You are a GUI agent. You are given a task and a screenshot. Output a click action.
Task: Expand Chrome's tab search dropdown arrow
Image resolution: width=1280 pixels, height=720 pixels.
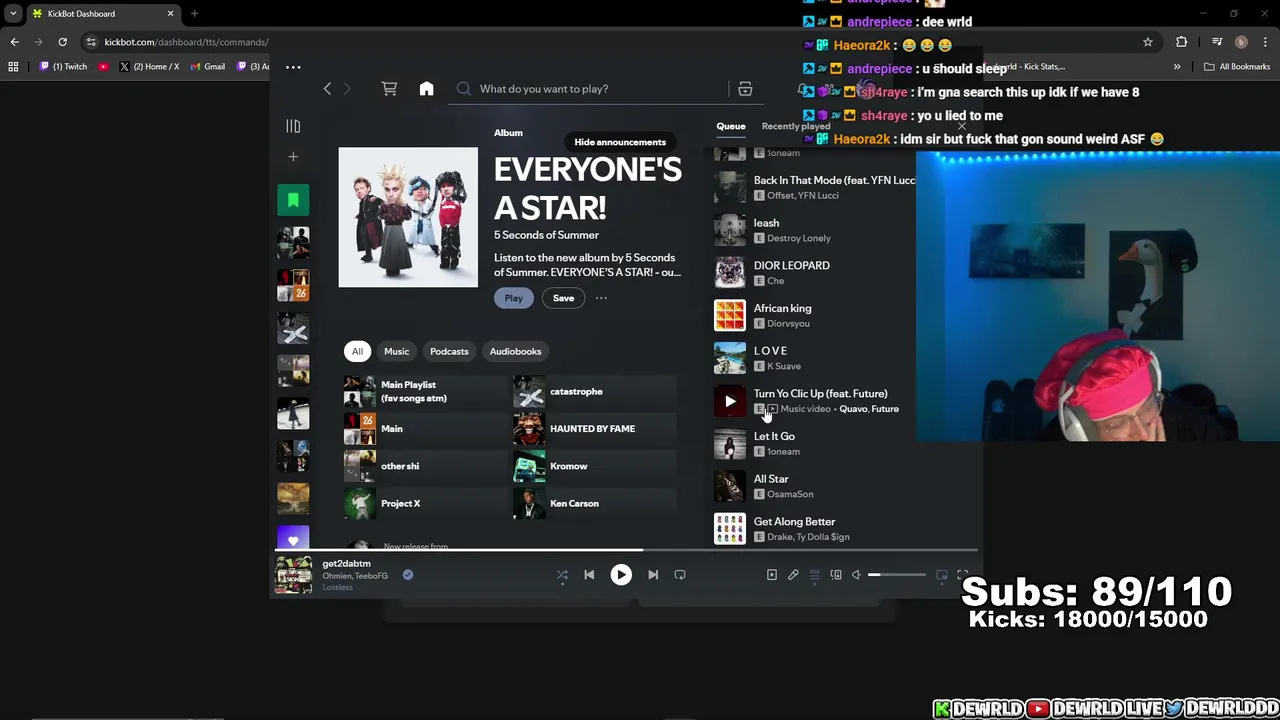pos(13,14)
